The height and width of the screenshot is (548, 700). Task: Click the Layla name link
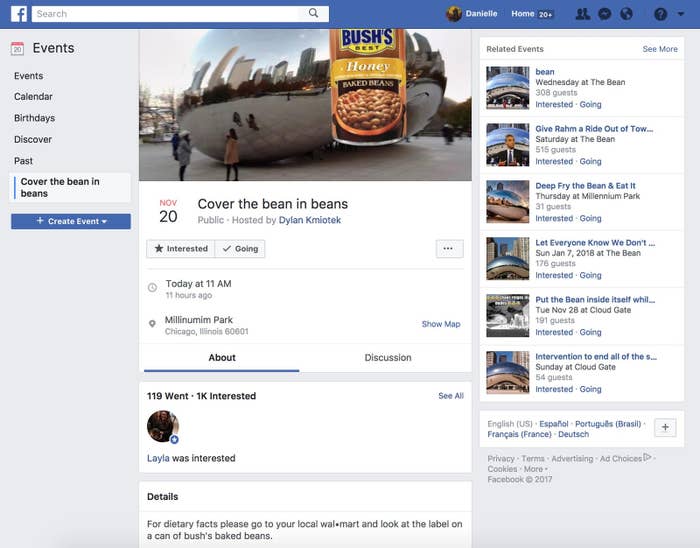pos(158,458)
